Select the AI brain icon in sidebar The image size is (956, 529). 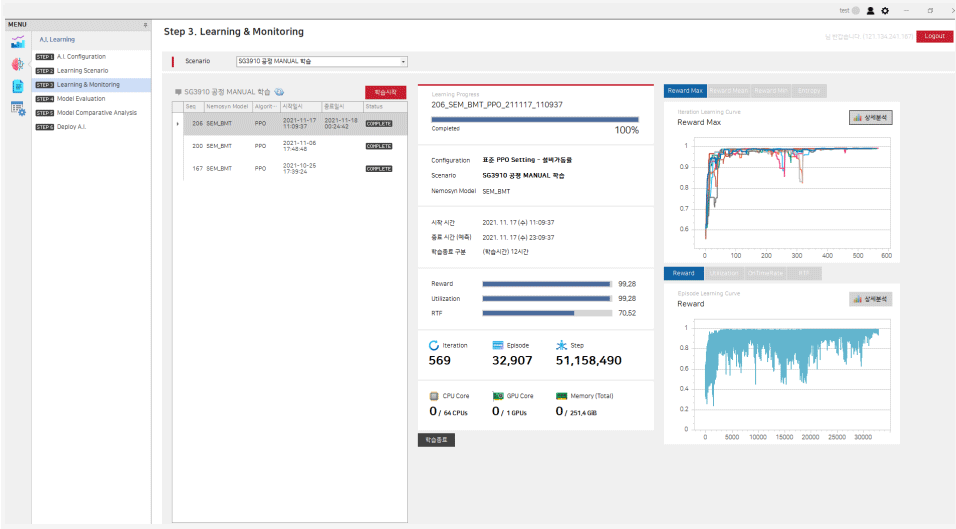[18, 63]
